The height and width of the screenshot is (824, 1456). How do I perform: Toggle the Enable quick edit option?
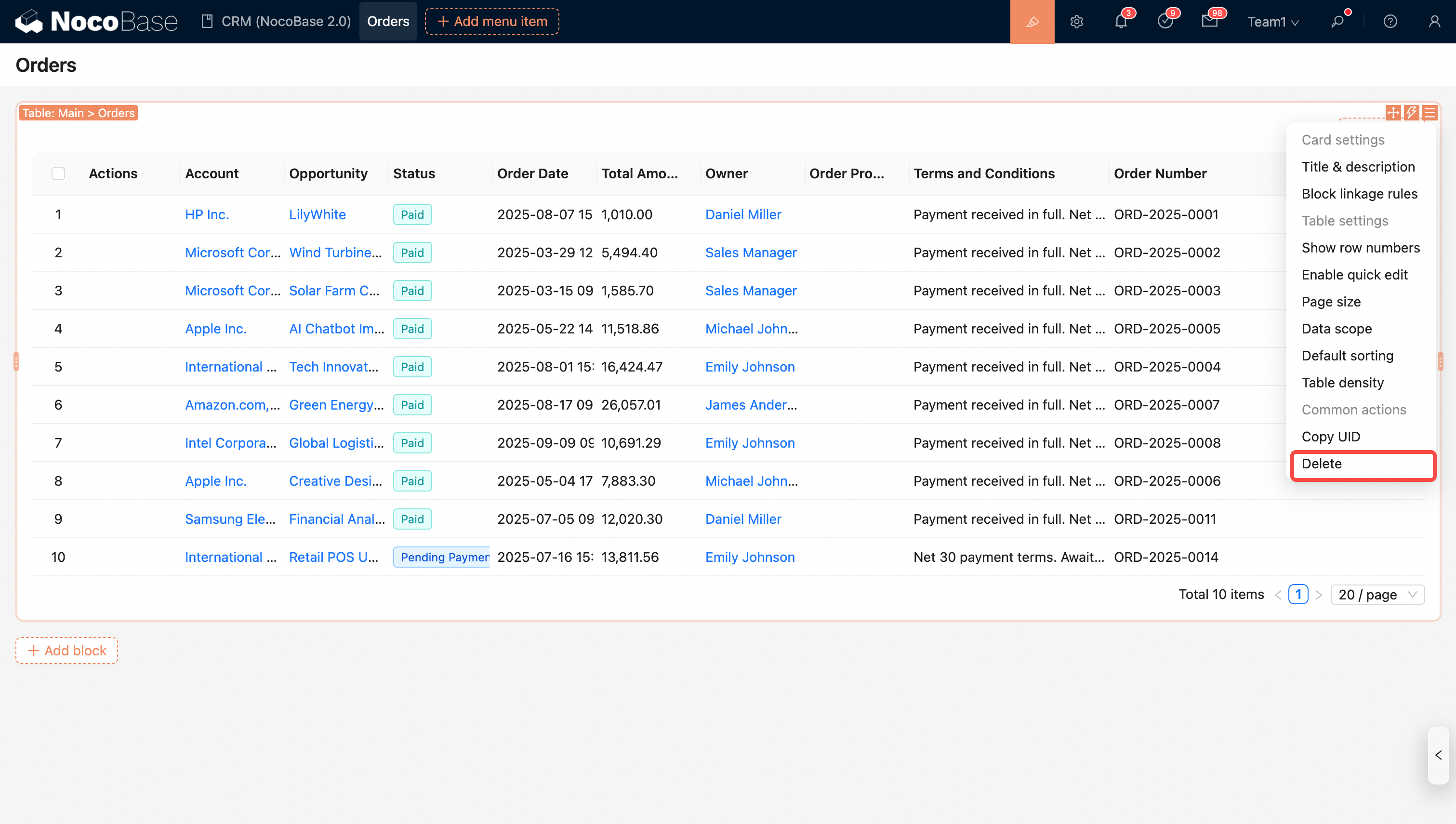1354,275
